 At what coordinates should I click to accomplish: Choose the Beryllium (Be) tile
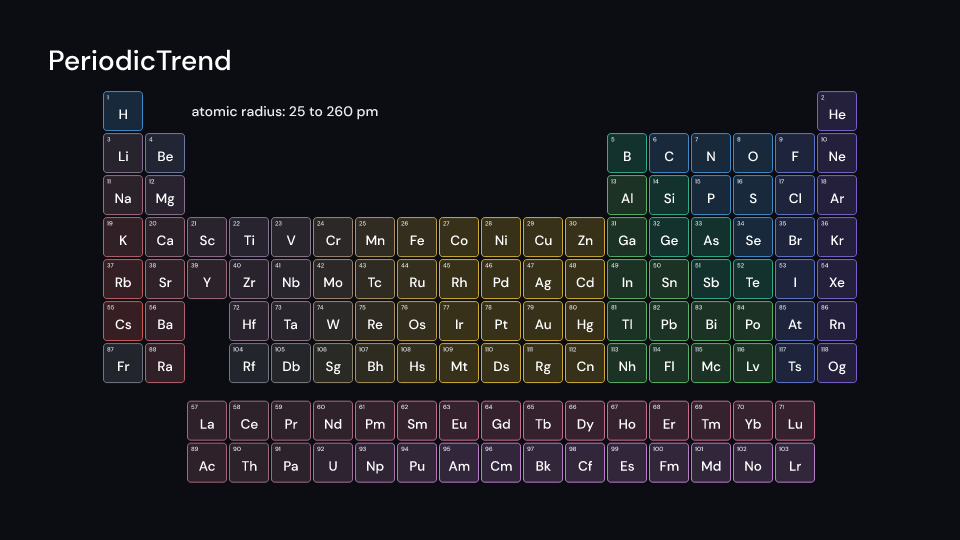165,153
